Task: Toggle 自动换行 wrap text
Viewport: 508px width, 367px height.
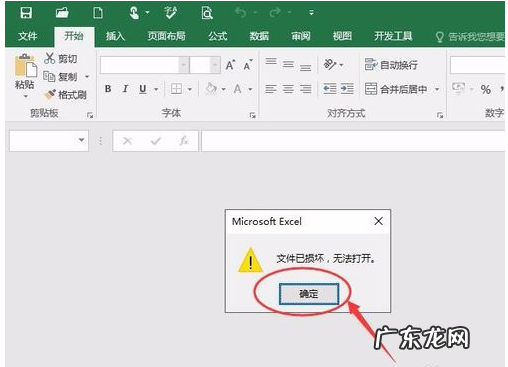Action: tap(391, 65)
